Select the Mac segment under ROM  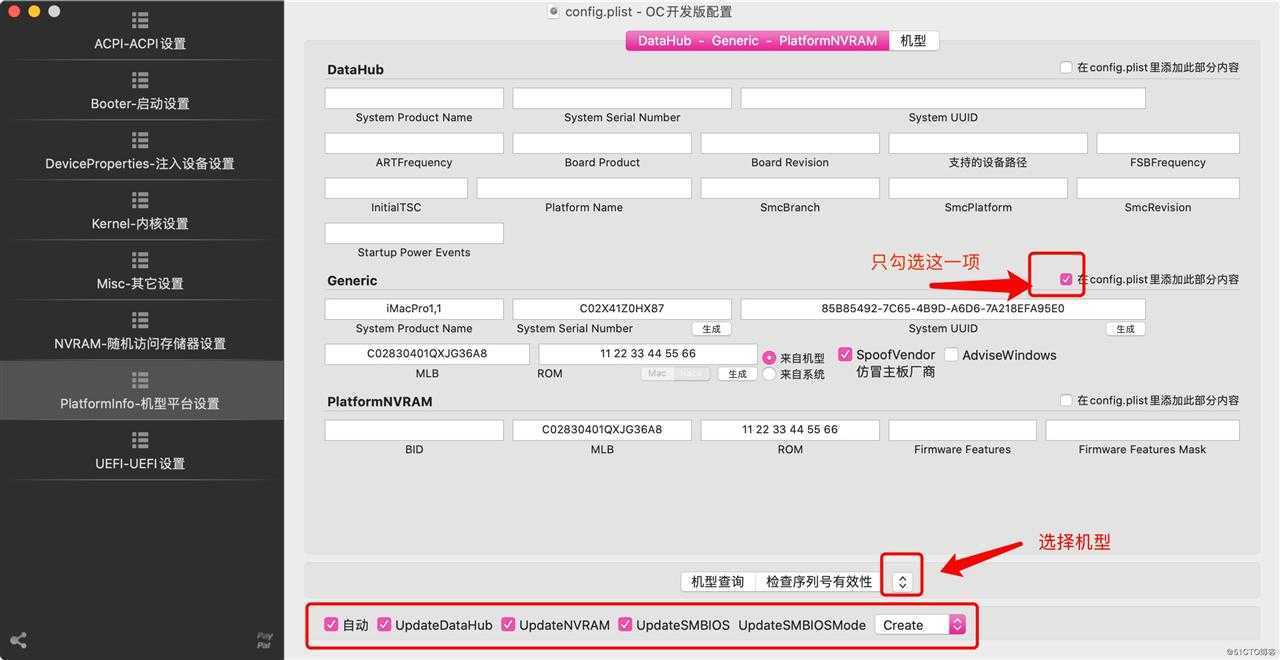(x=657, y=374)
